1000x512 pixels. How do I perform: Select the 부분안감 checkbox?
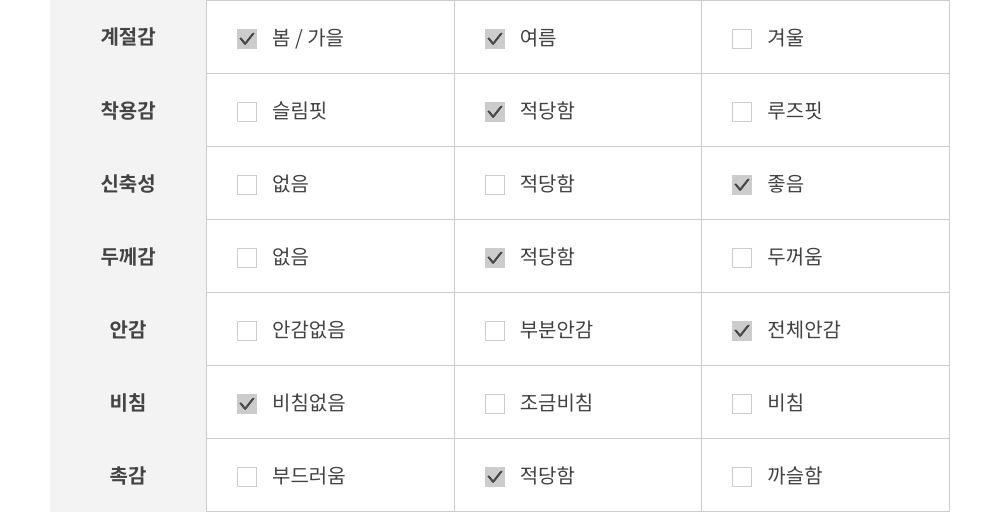(x=495, y=331)
